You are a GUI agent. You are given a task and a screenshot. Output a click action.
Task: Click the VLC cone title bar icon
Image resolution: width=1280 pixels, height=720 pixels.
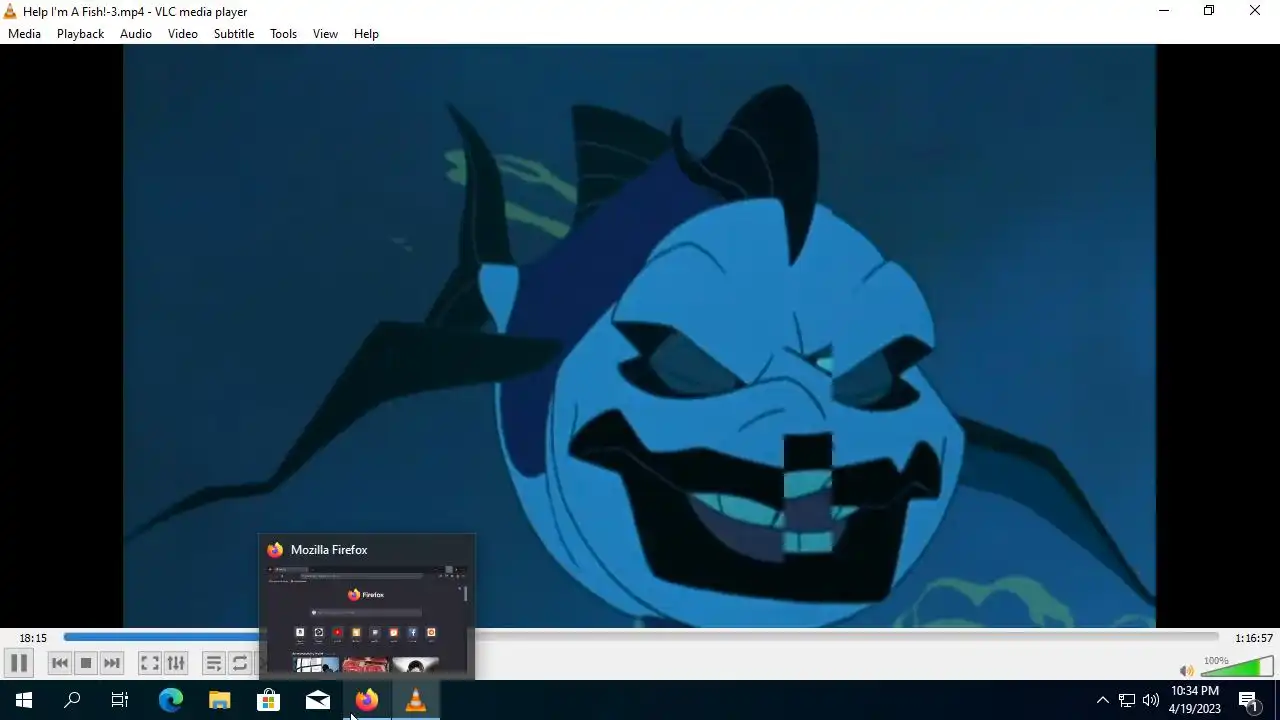click(10, 11)
